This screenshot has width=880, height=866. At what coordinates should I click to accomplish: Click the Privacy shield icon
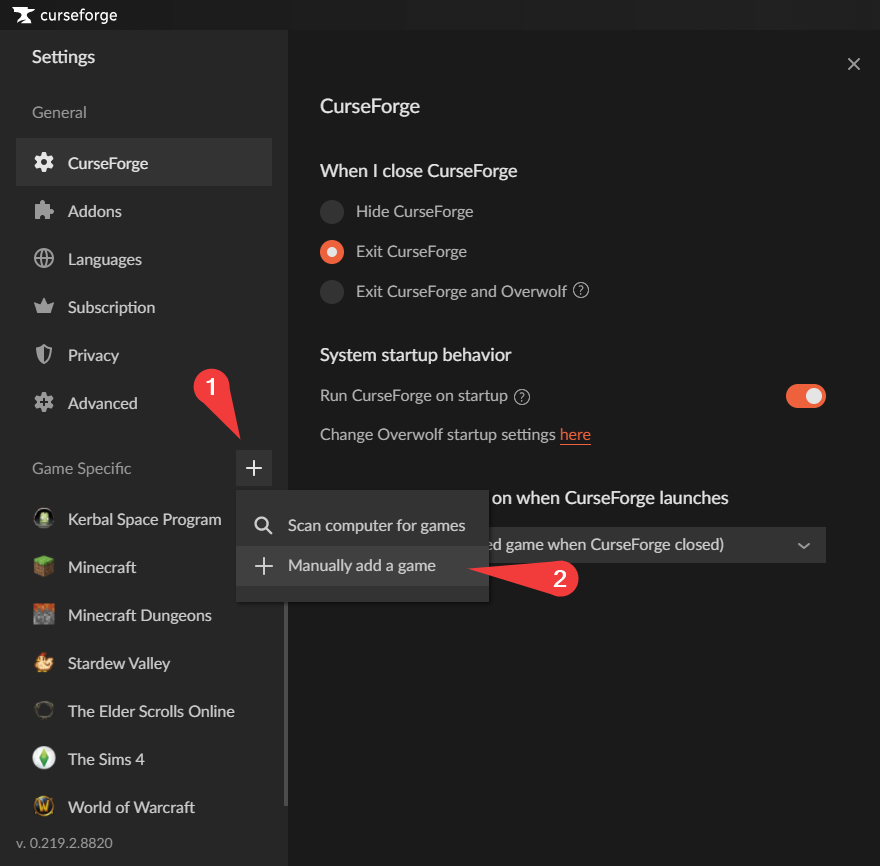click(x=44, y=355)
